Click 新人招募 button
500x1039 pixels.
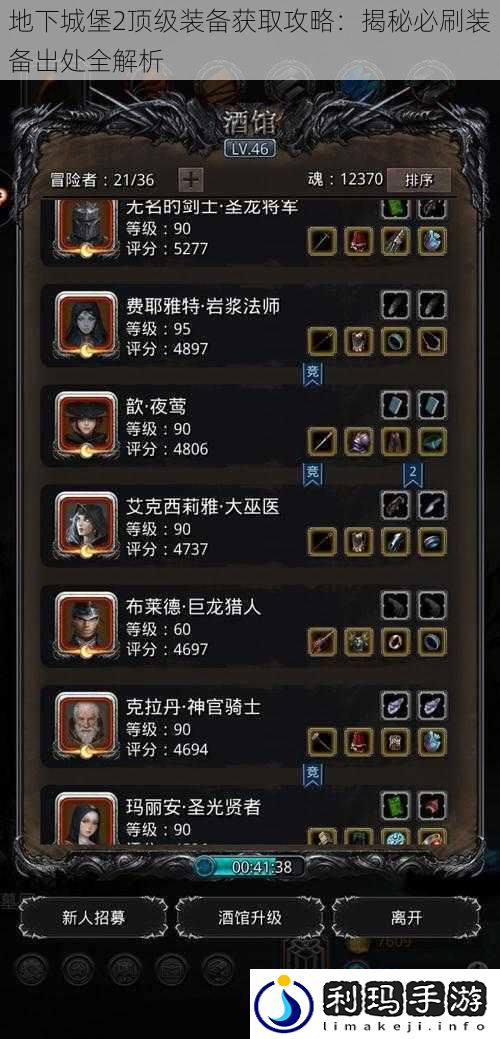93,918
